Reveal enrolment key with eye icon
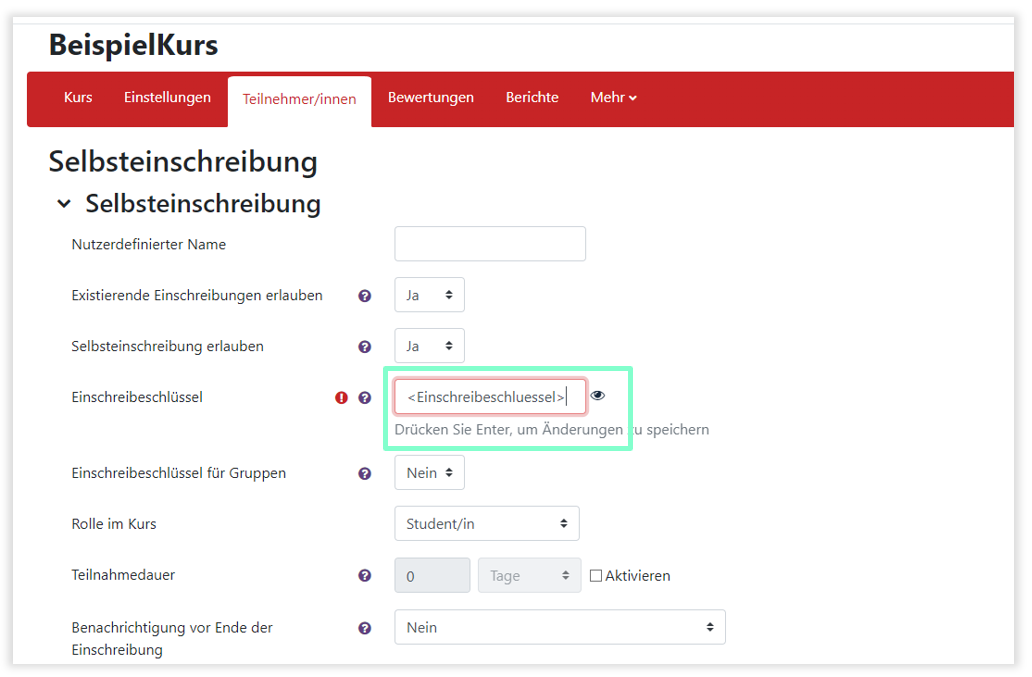 pos(598,396)
